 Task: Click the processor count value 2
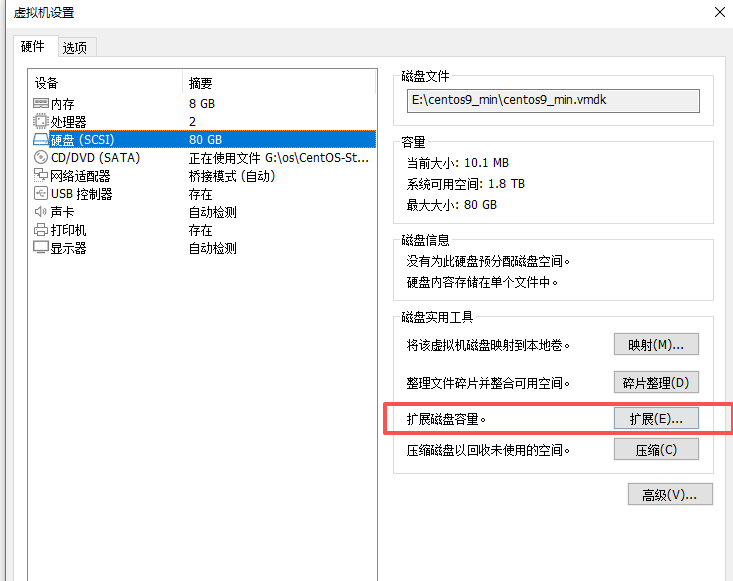click(192, 122)
